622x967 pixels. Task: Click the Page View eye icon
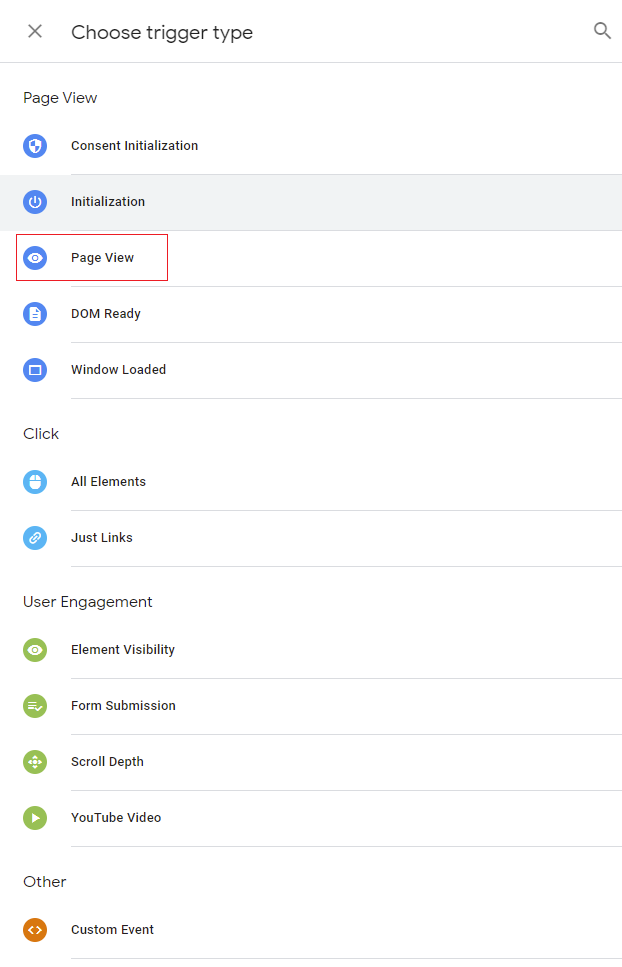tap(35, 258)
